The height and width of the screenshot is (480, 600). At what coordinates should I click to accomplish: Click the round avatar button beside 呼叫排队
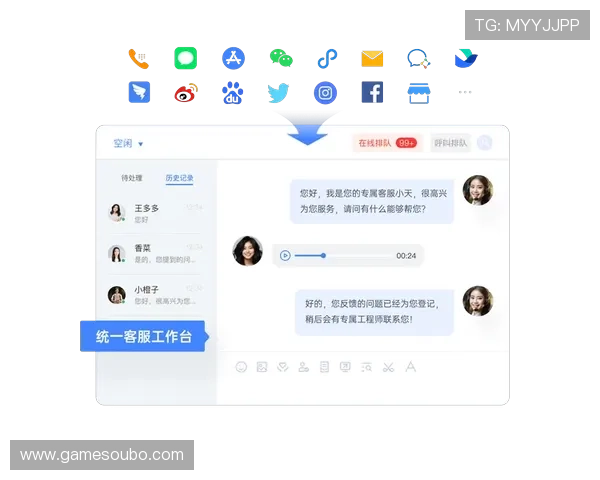click(484, 143)
